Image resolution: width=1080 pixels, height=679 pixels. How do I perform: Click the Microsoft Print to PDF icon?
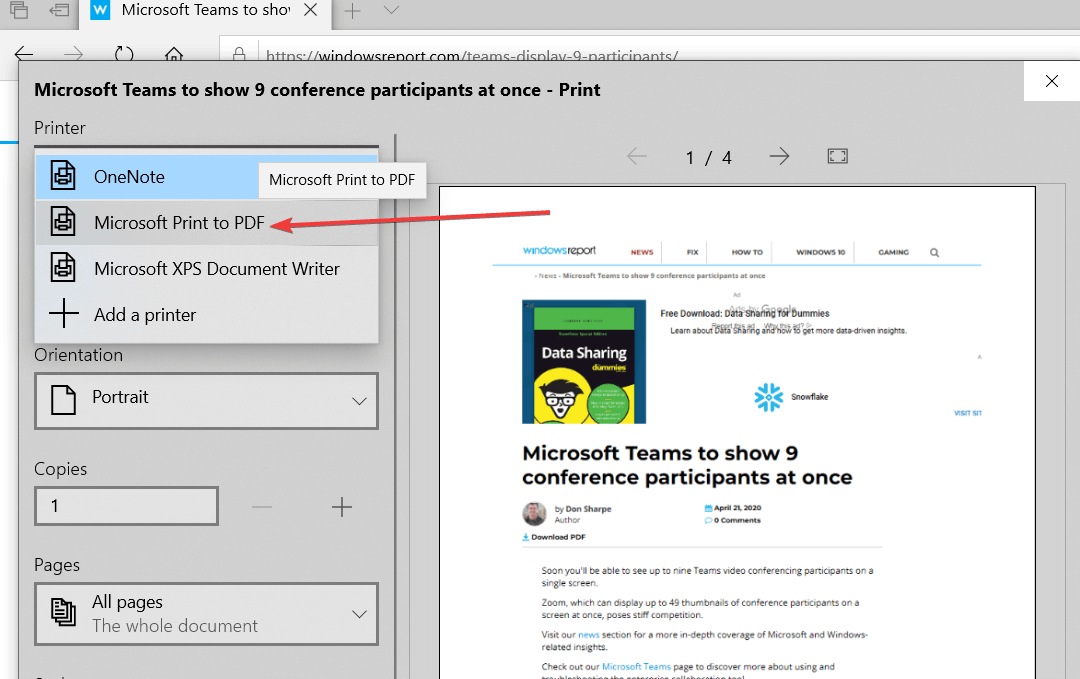(x=63, y=222)
